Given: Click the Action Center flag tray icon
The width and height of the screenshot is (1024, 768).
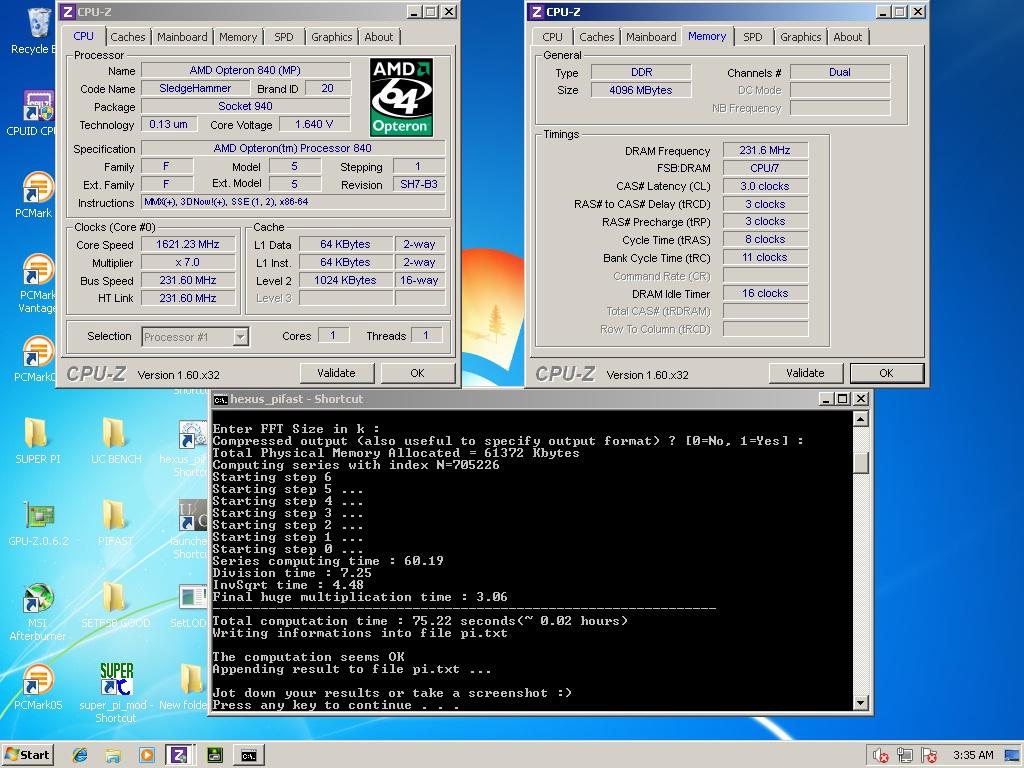Looking at the screenshot, I should tap(929, 756).
